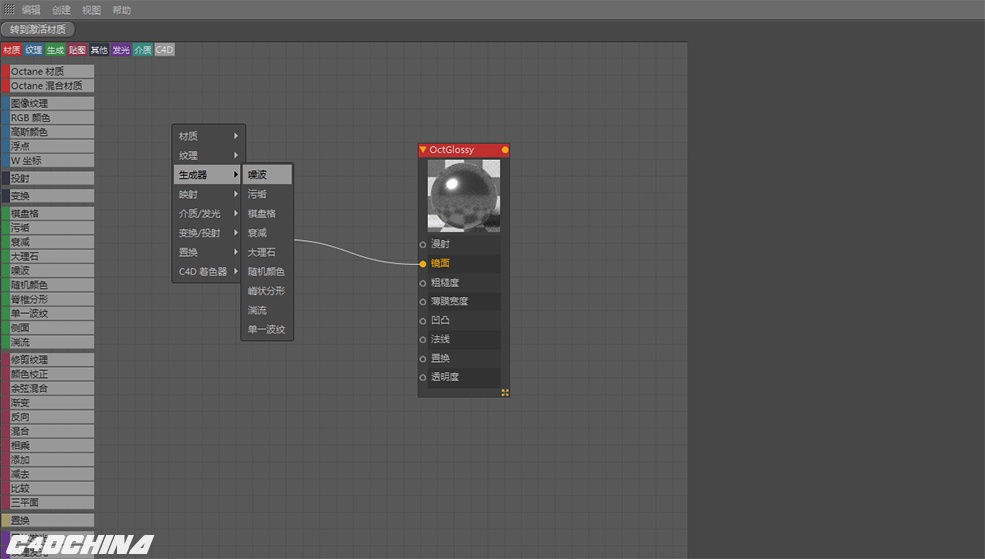
Task: Click the 法线 input port circle
Action: click(x=423, y=340)
